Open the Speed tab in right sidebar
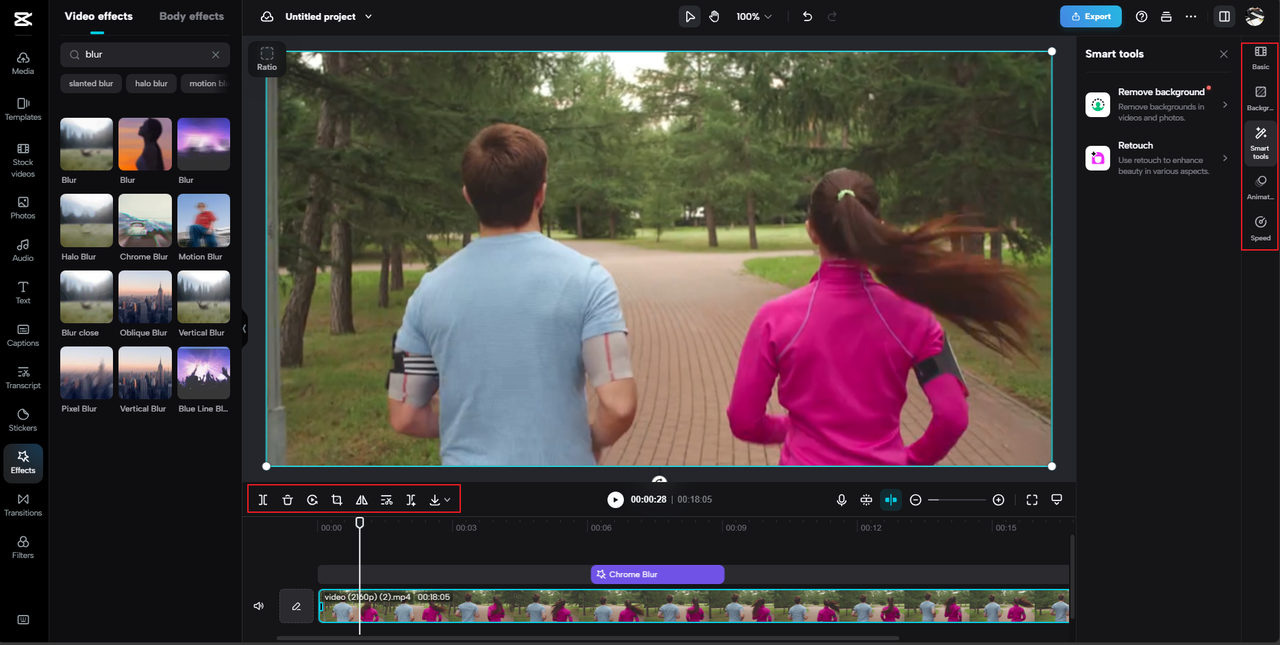The height and width of the screenshot is (645, 1280). [1261, 229]
